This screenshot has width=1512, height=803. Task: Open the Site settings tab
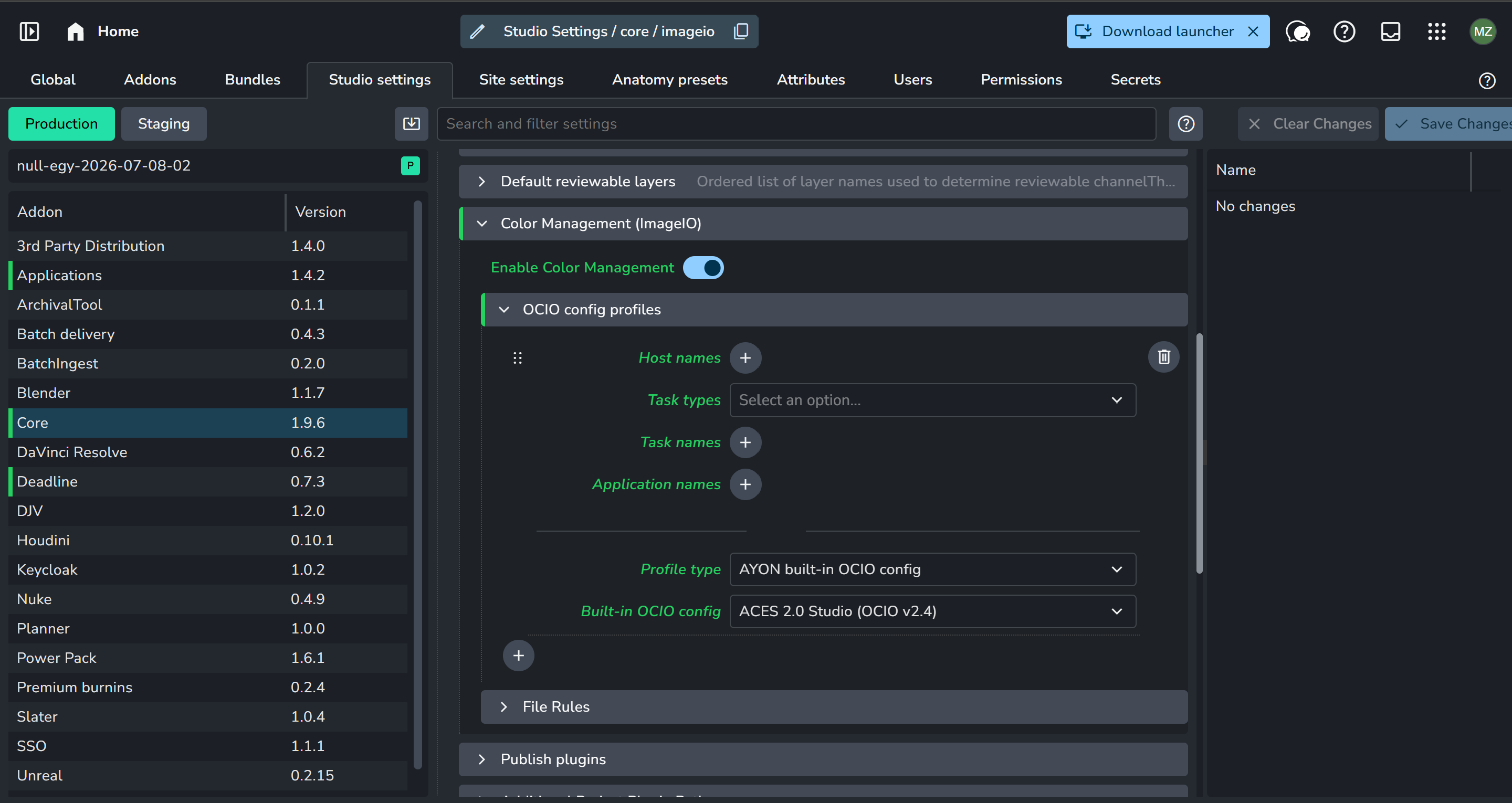pyautogui.click(x=521, y=80)
